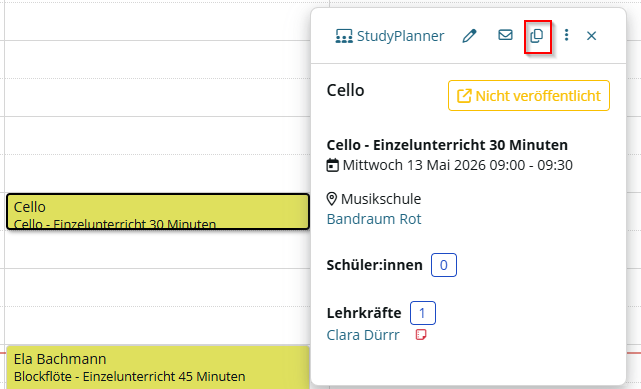Click the StudyPlanner logo icon
Image resolution: width=641 pixels, height=389 pixels.
[x=344, y=36]
